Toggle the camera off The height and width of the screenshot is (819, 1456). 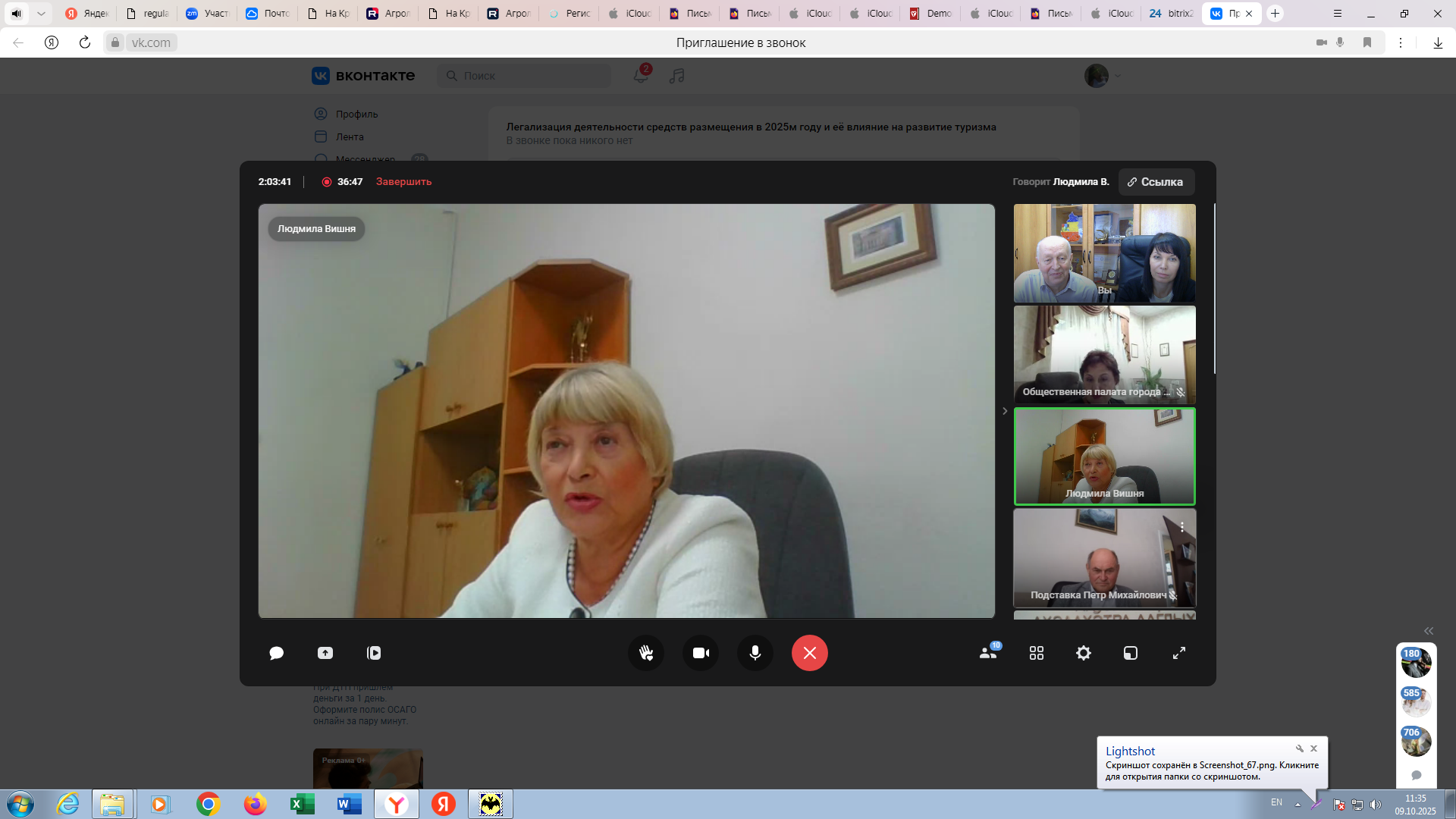(x=701, y=653)
